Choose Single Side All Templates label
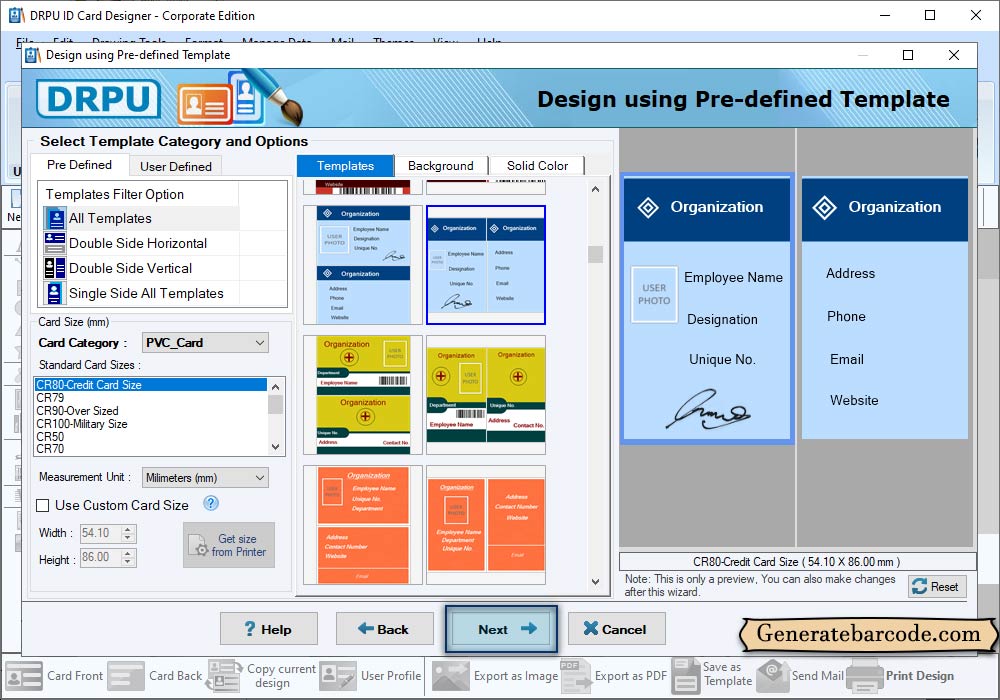Screen dimensions: 1000x700 point(146,293)
